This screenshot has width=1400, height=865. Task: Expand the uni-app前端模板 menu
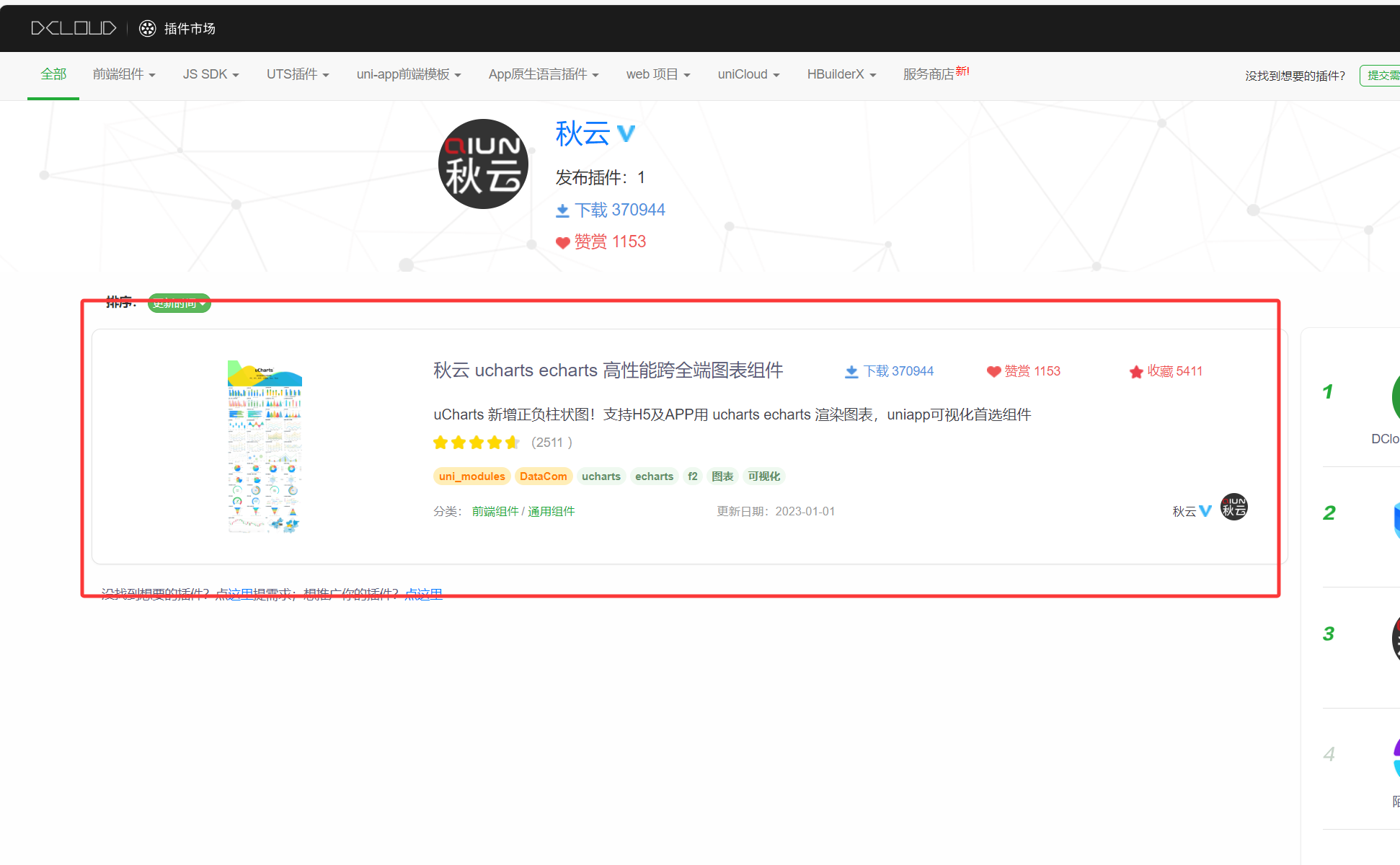click(x=409, y=74)
